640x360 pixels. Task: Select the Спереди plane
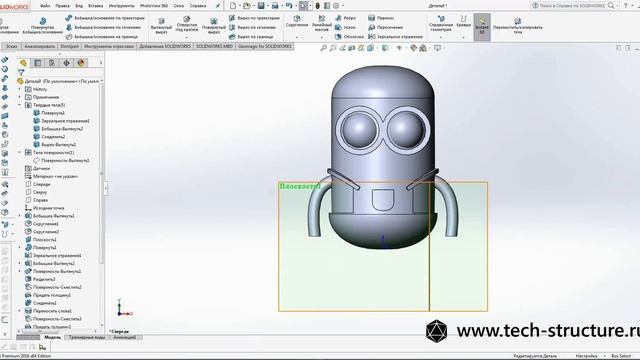point(38,184)
